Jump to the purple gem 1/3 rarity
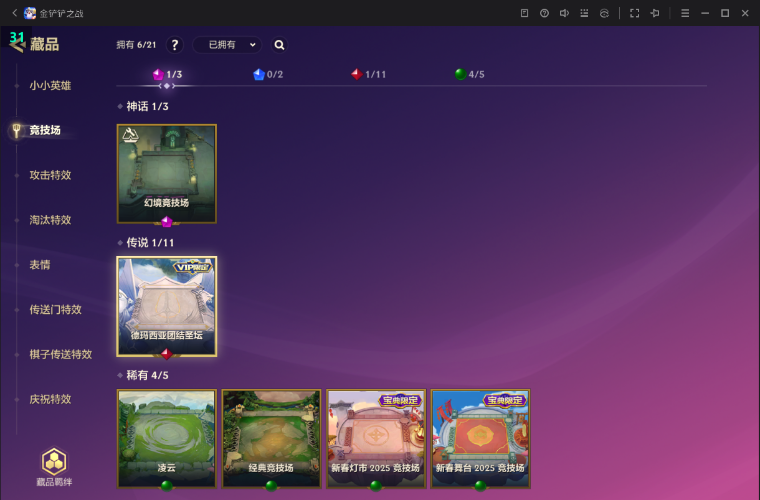Viewport: 760px width, 500px height. (167, 74)
